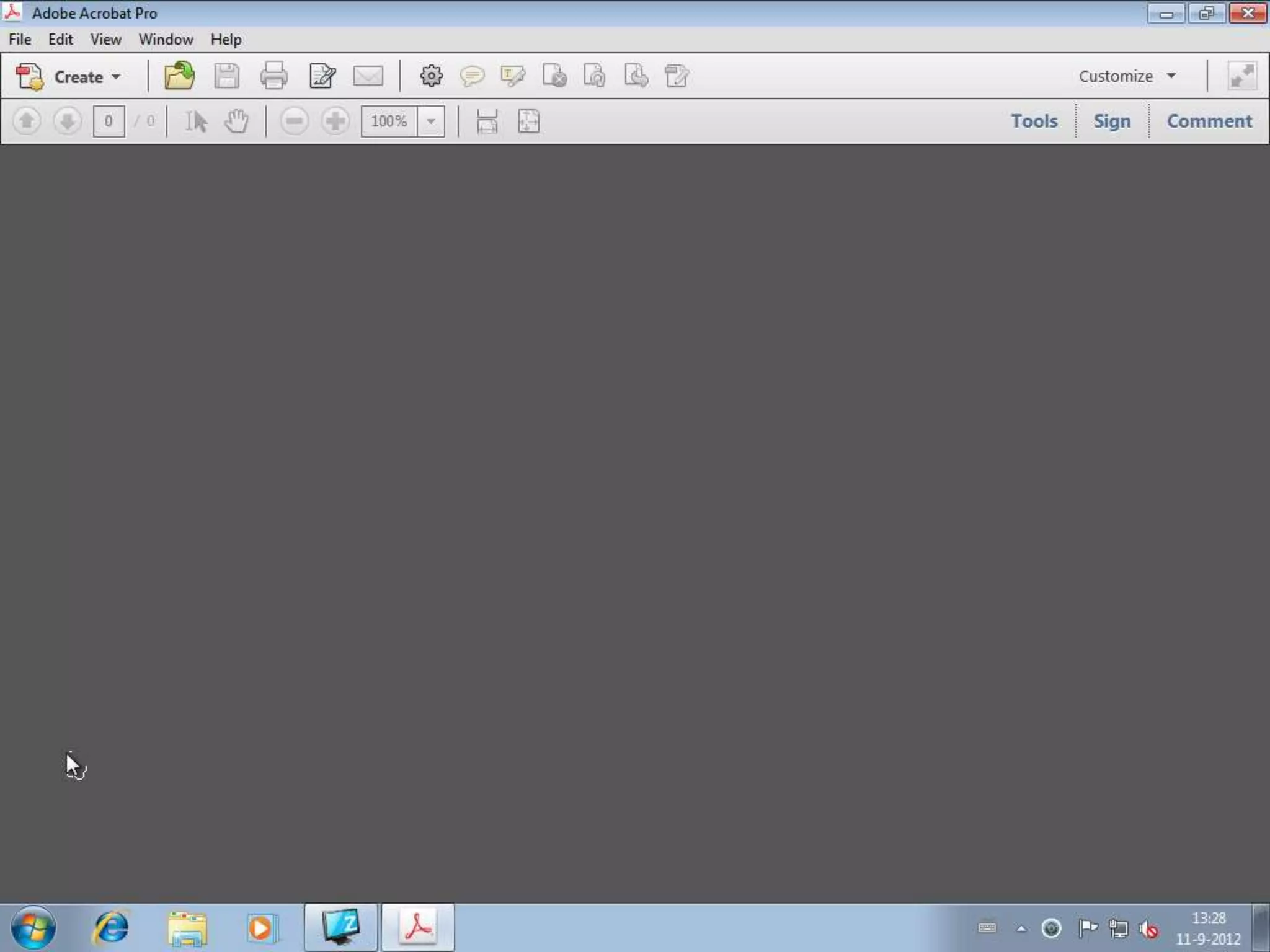Screen dimensions: 1270x952
Task: Select the Hand pan tool
Action: pos(236,121)
